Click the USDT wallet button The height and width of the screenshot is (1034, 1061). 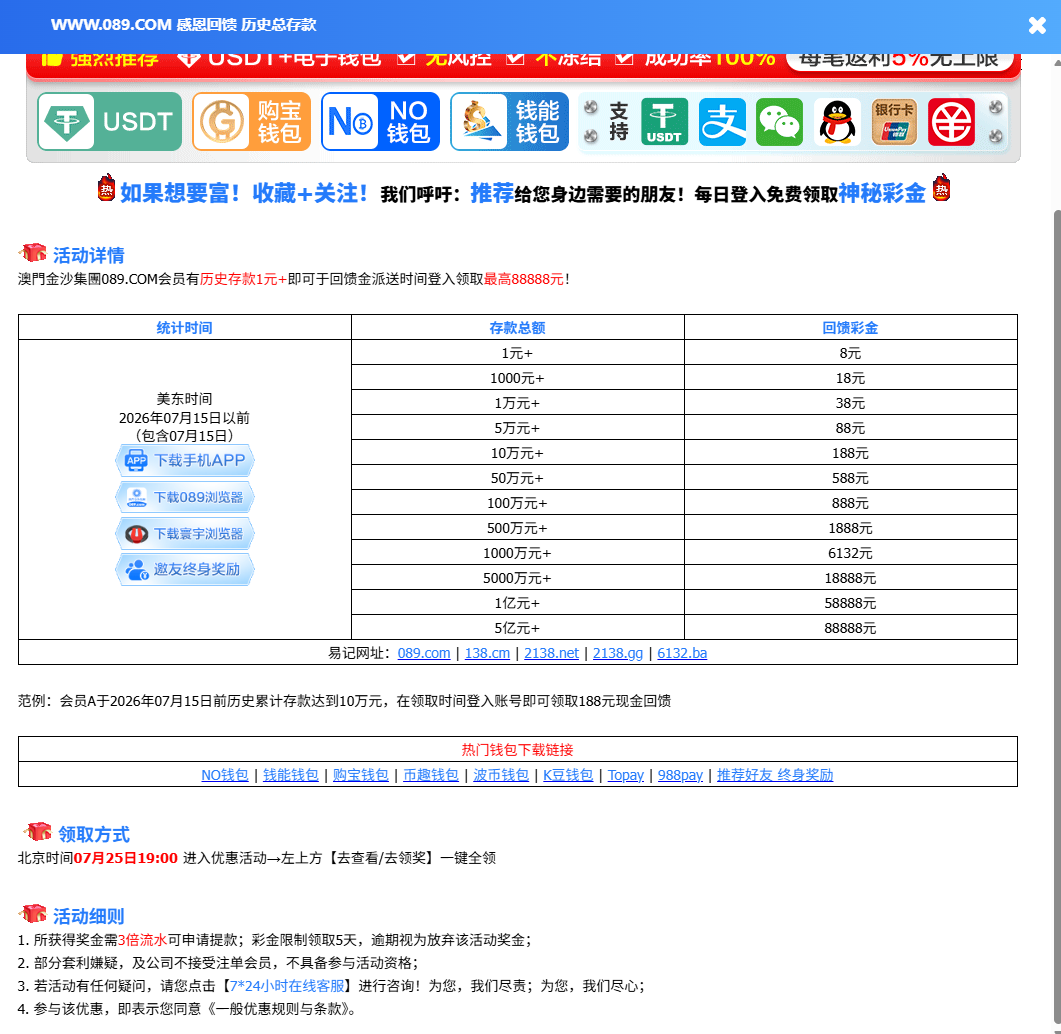(110, 122)
